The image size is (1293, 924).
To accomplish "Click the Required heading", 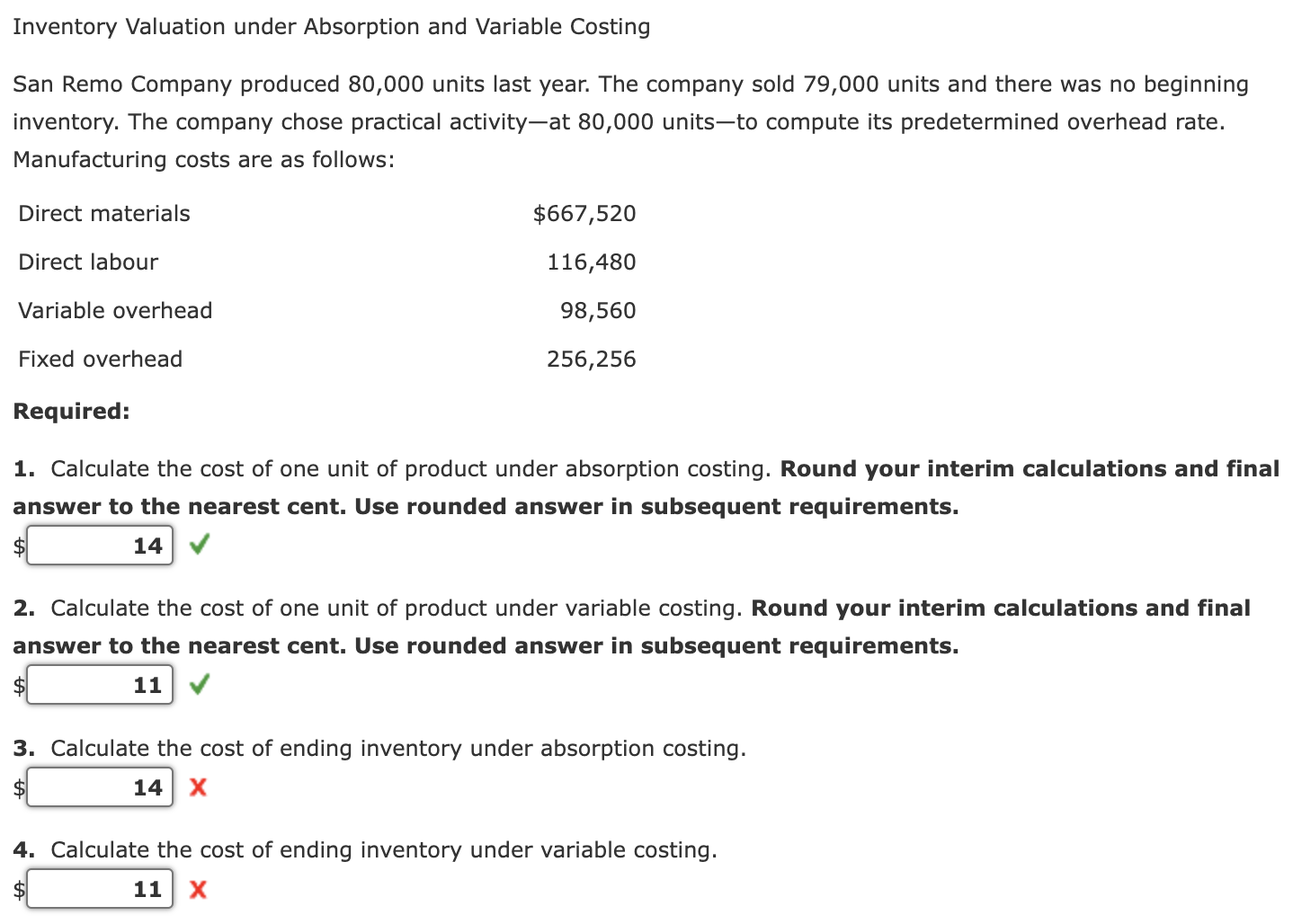I will (71, 411).
